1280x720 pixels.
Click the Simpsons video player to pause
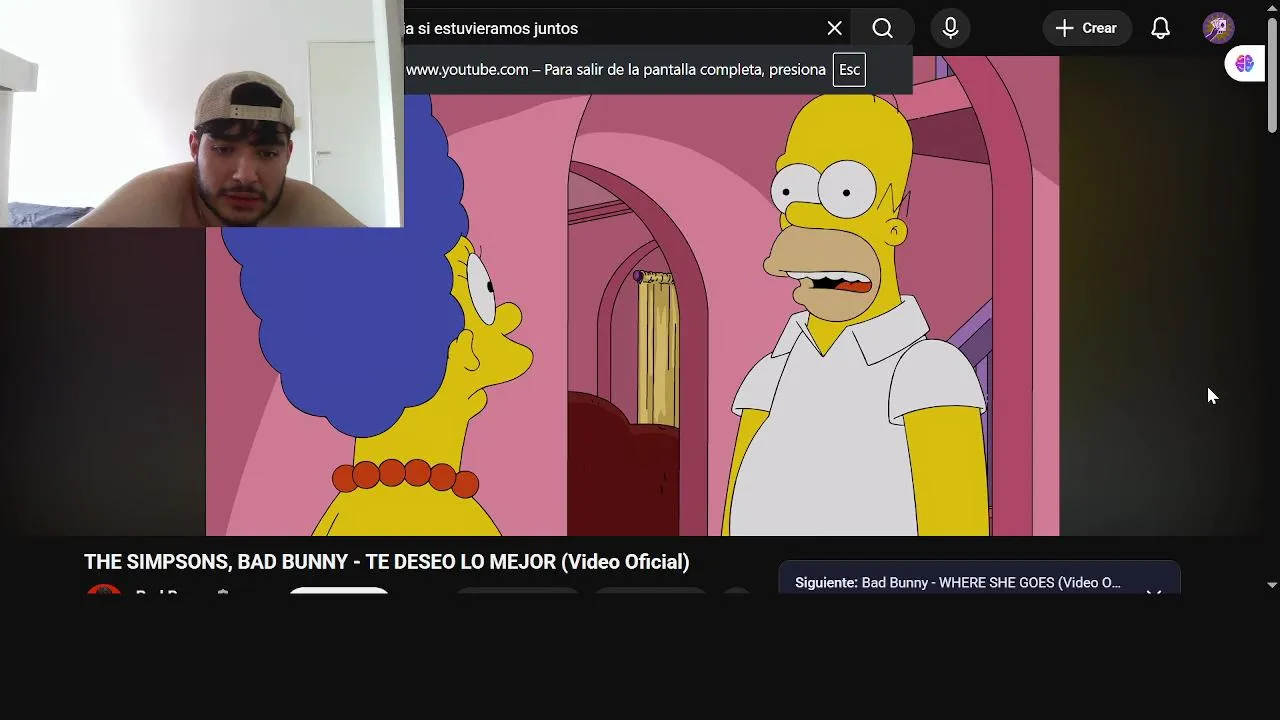point(632,296)
